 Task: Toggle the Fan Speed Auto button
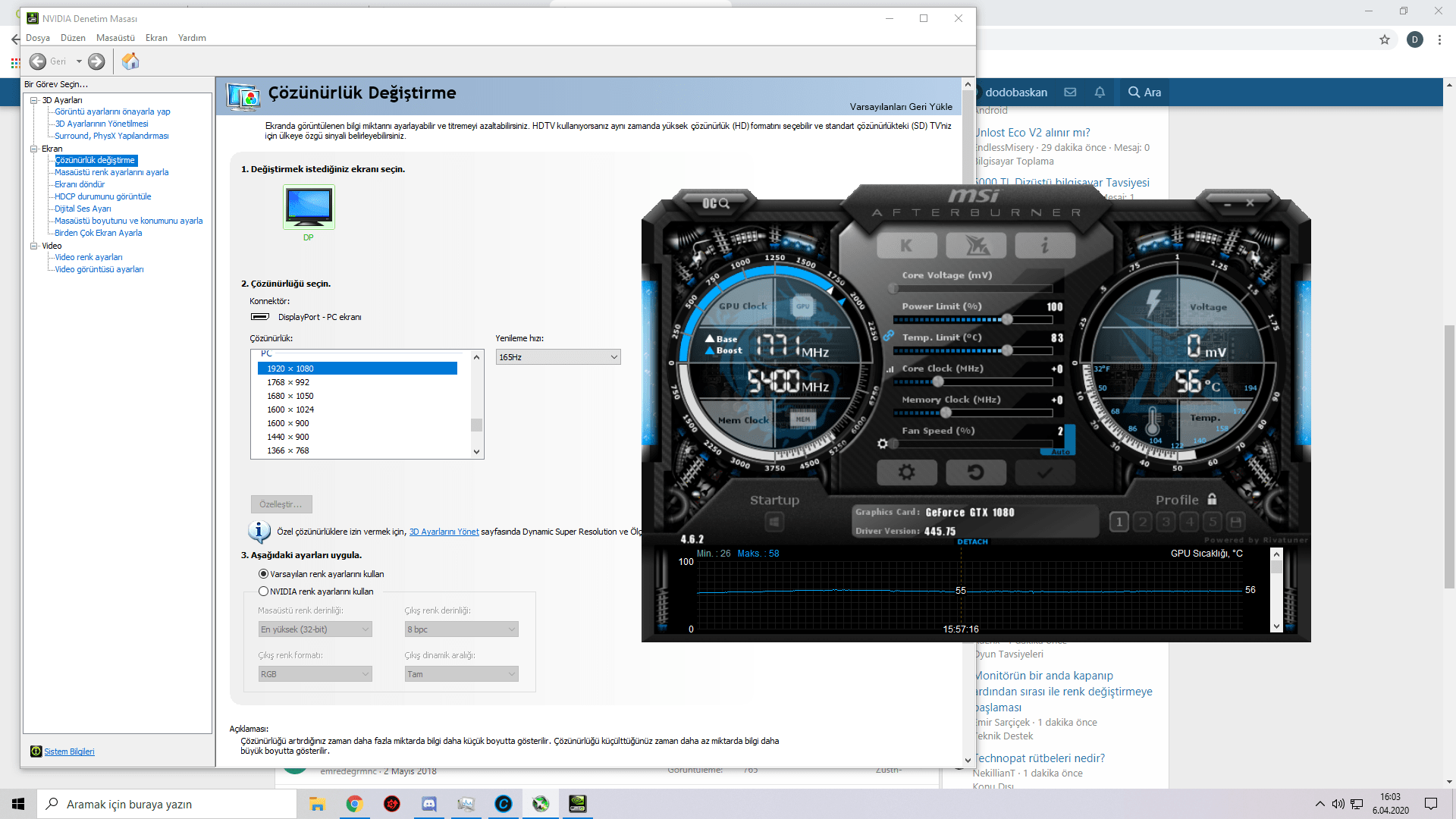click(x=1060, y=452)
